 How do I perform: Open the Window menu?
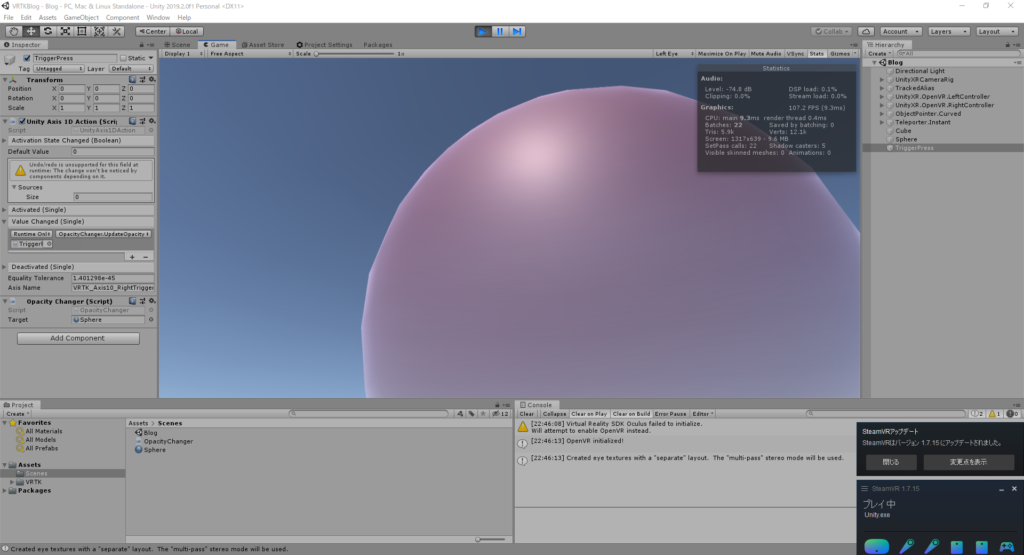coord(157,18)
